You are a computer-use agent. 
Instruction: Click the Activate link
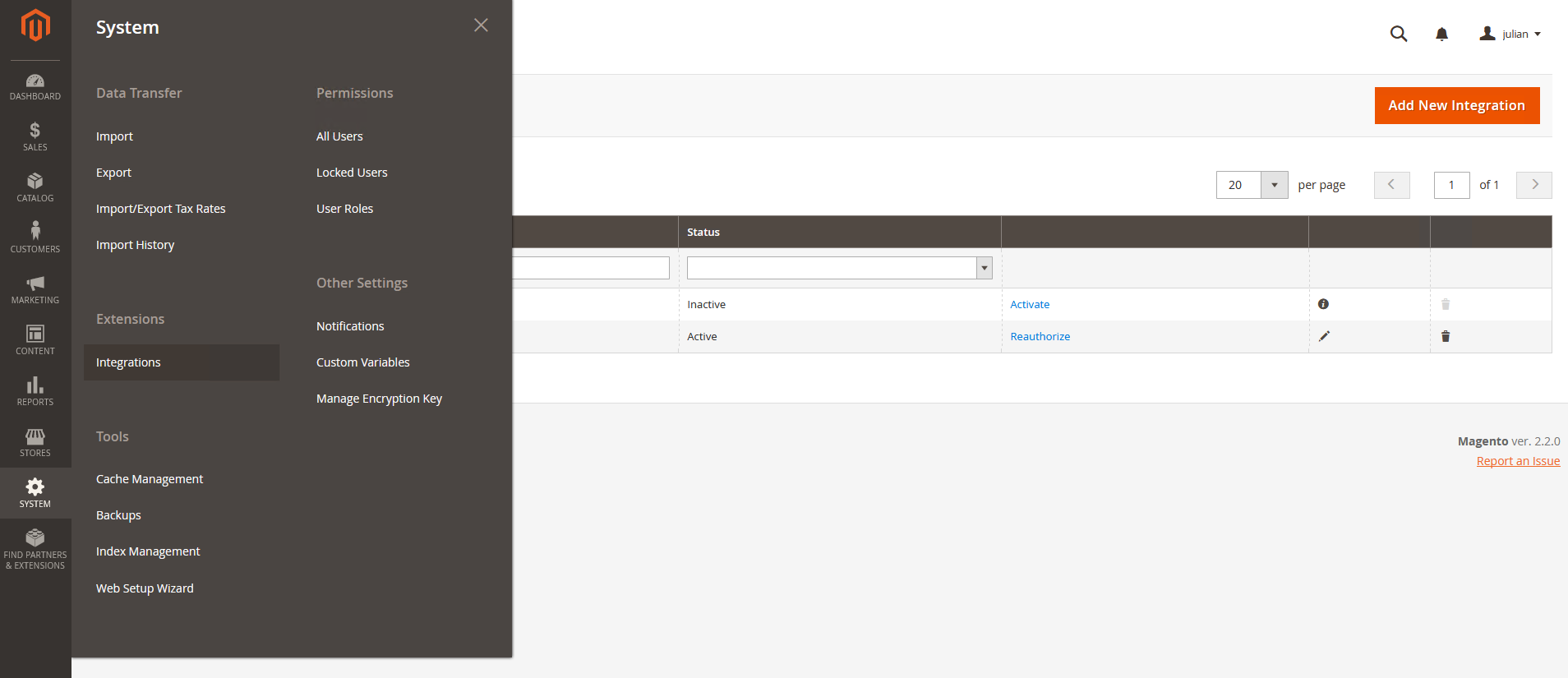[1030, 304]
